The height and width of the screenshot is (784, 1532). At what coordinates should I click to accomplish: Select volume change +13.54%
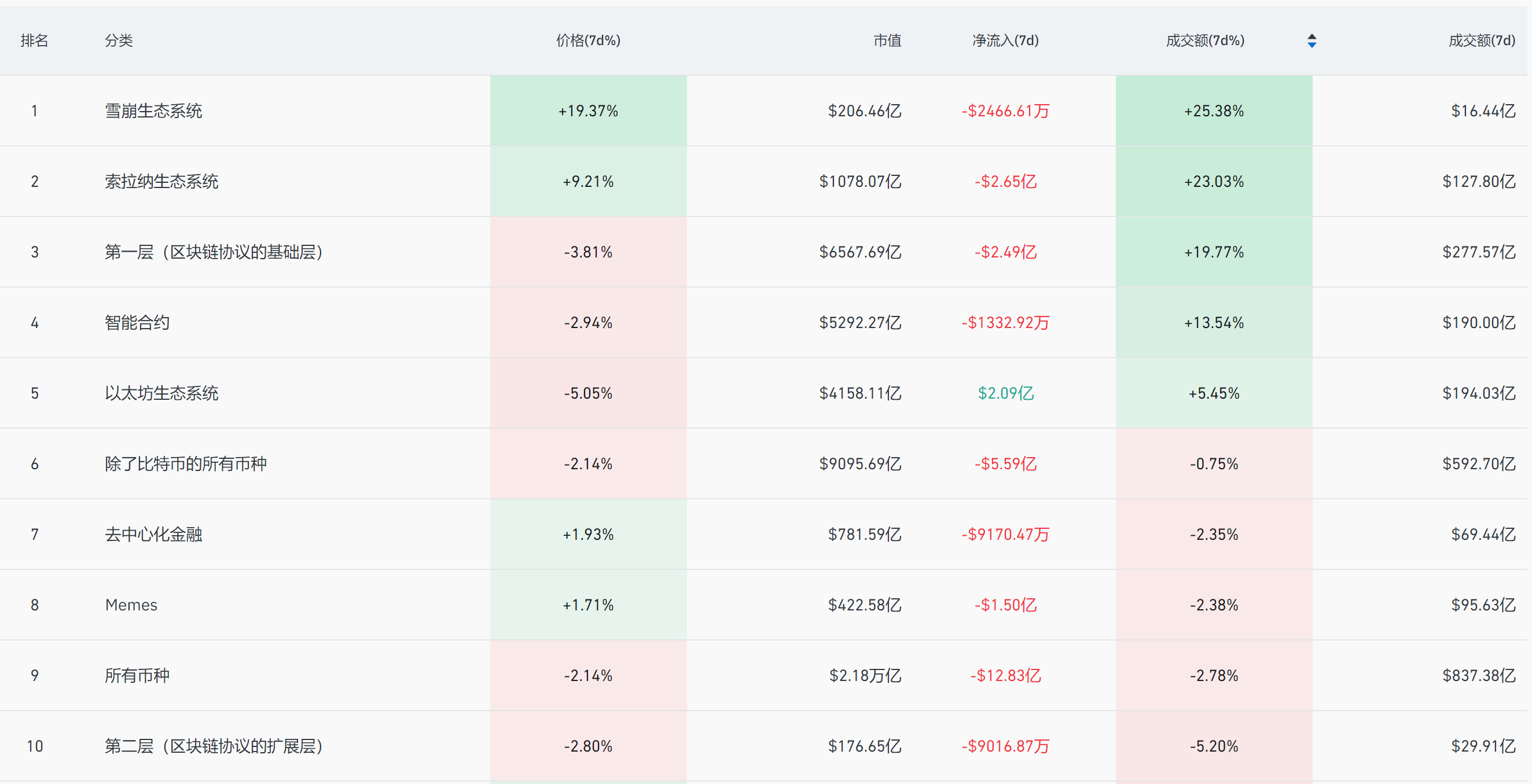(x=1214, y=323)
